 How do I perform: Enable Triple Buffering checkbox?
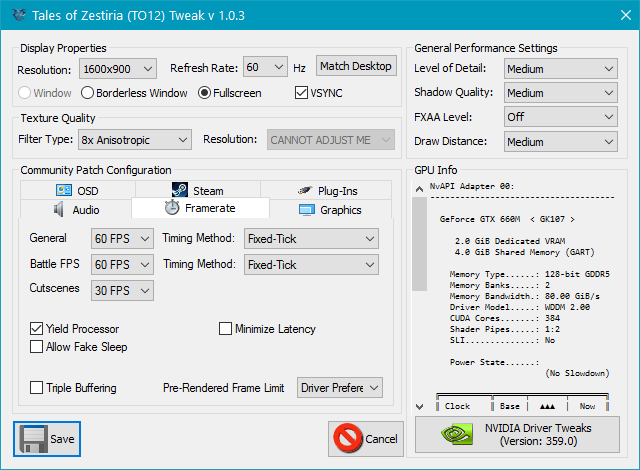tap(36, 387)
